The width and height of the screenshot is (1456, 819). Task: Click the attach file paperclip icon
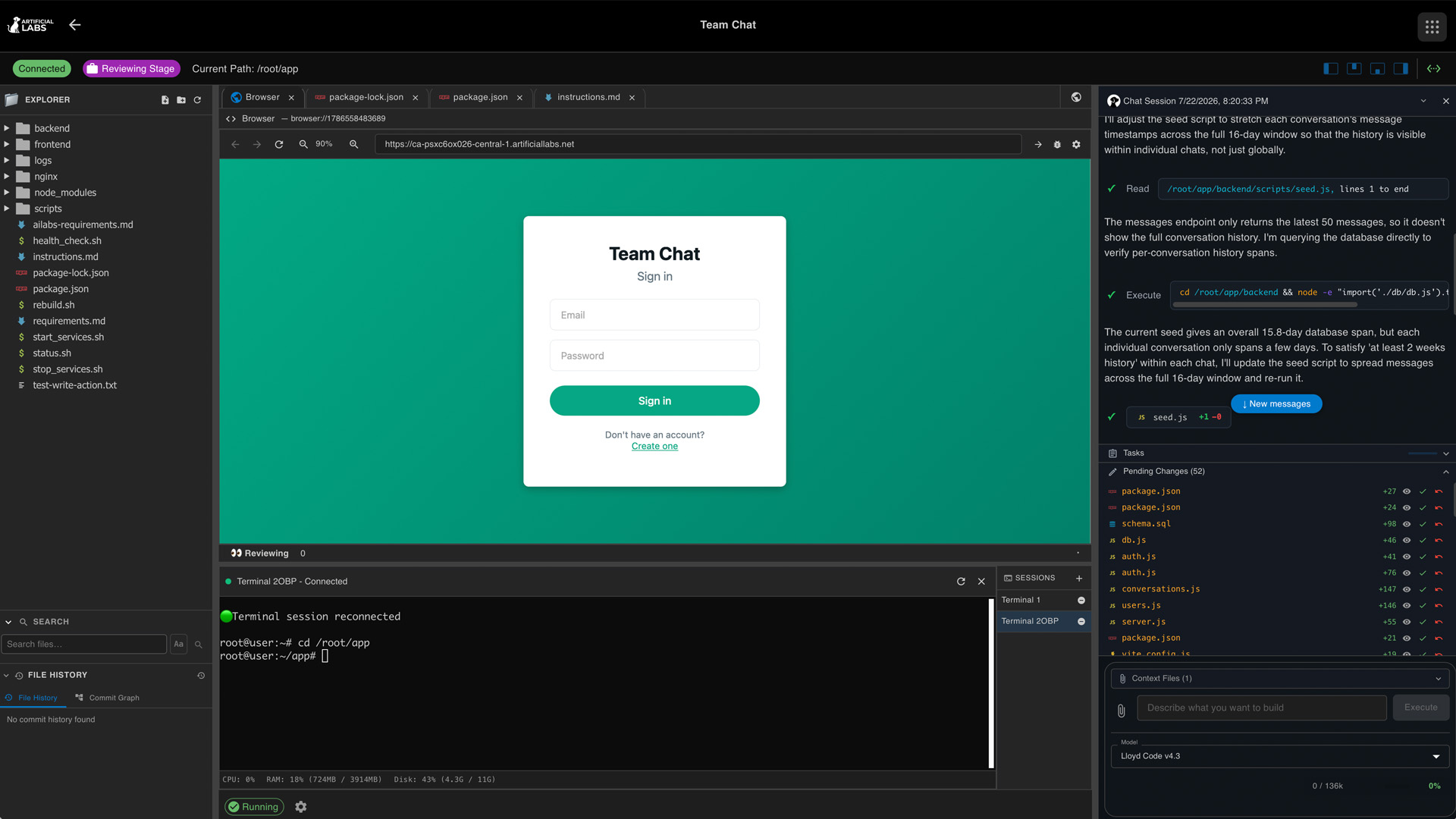pyautogui.click(x=1122, y=711)
